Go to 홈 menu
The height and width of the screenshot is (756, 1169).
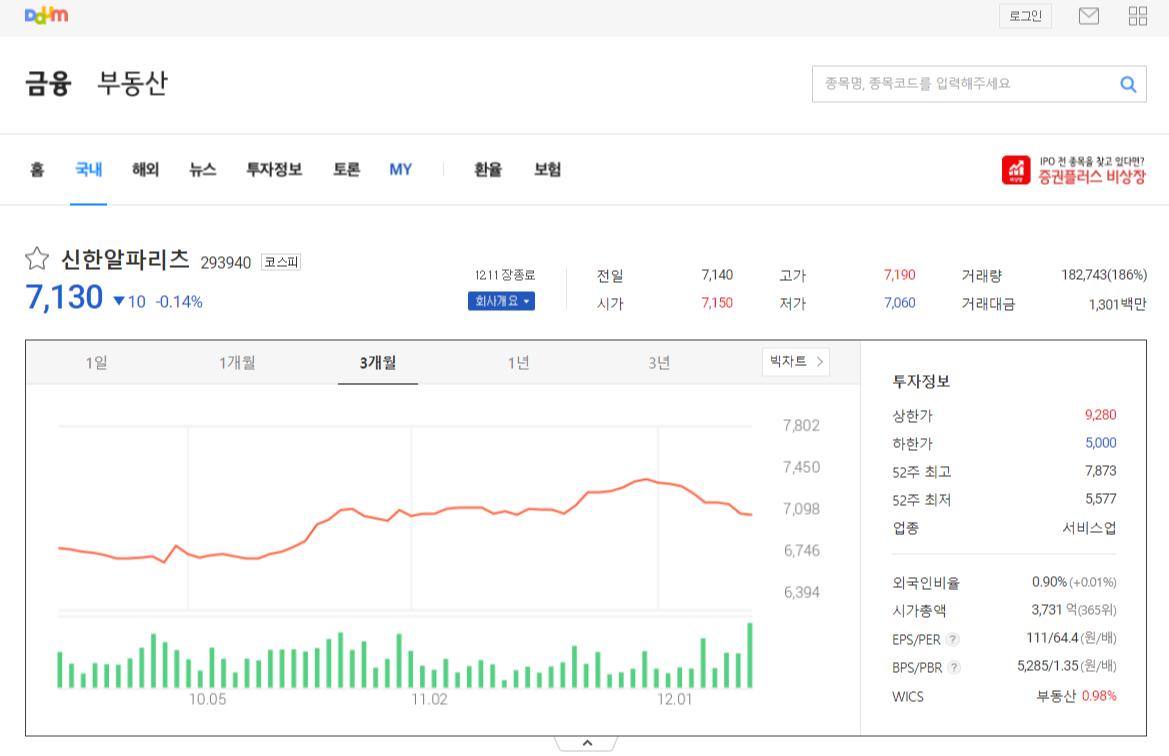coord(37,170)
